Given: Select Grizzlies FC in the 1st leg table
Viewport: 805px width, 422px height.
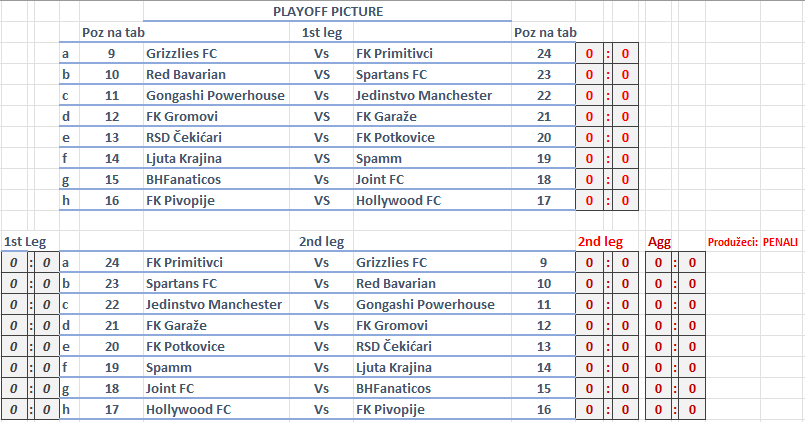Looking at the screenshot, I should click(181, 53).
